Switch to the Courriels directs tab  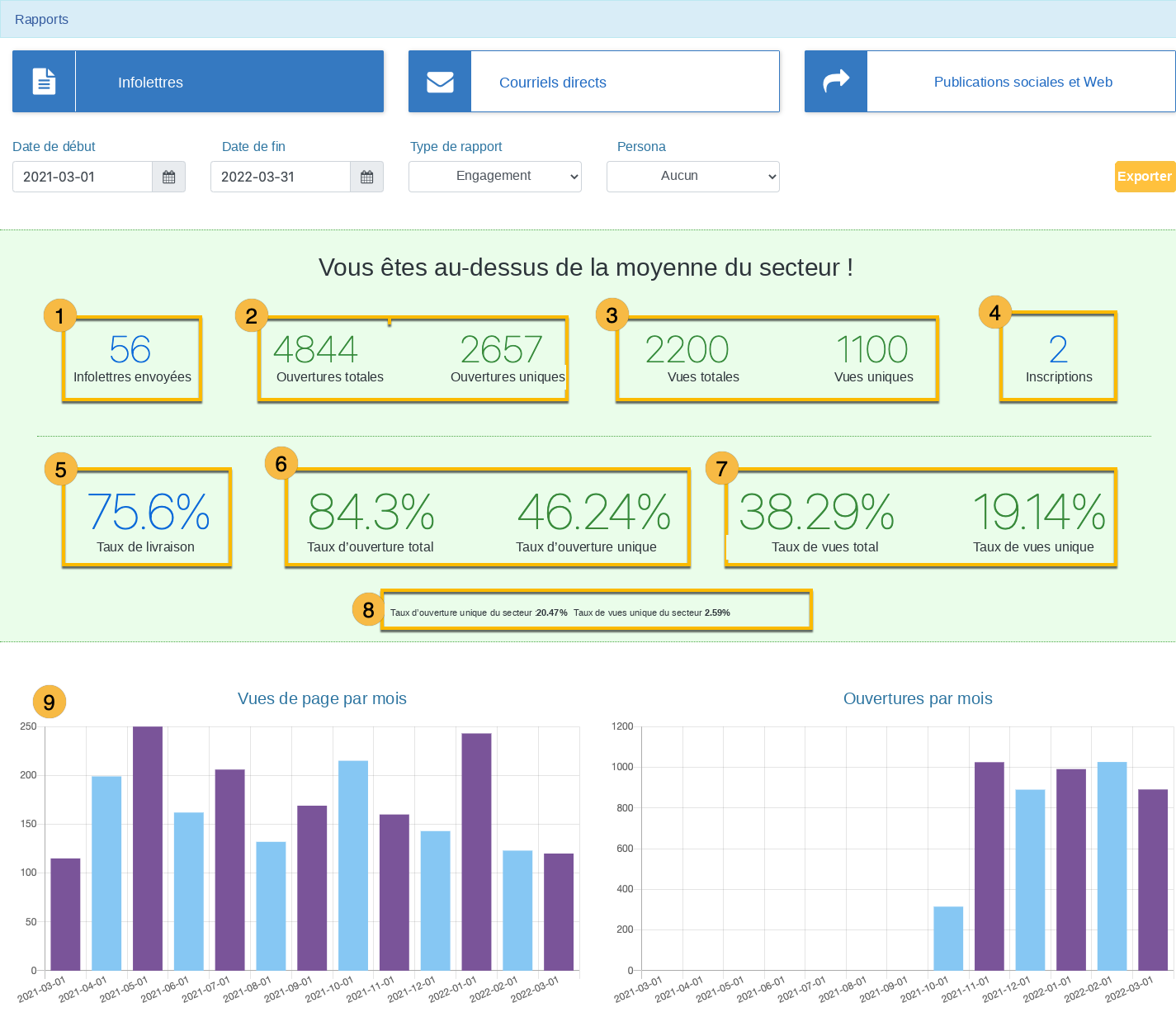tap(594, 82)
